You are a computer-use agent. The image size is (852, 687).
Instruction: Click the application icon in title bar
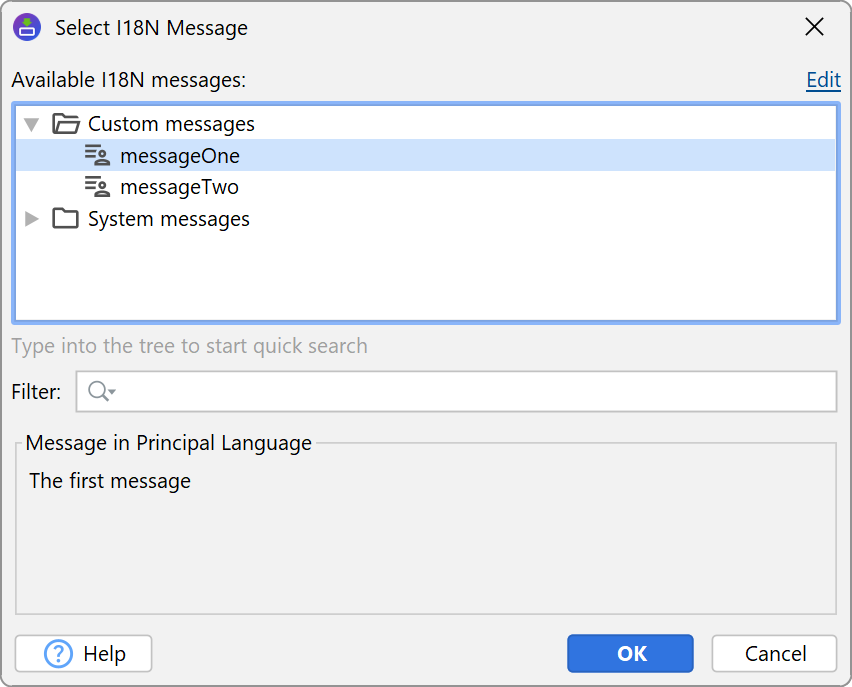[x=27, y=28]
